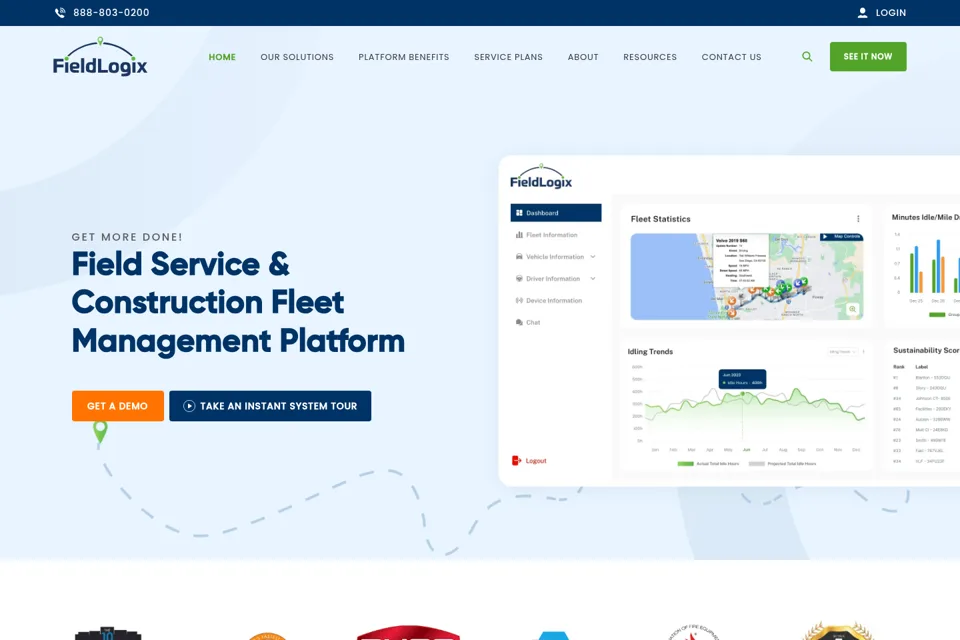Click the Logout text link
Image resolution: width=960 pixels, height=640 pixels.
click(536, 461)
